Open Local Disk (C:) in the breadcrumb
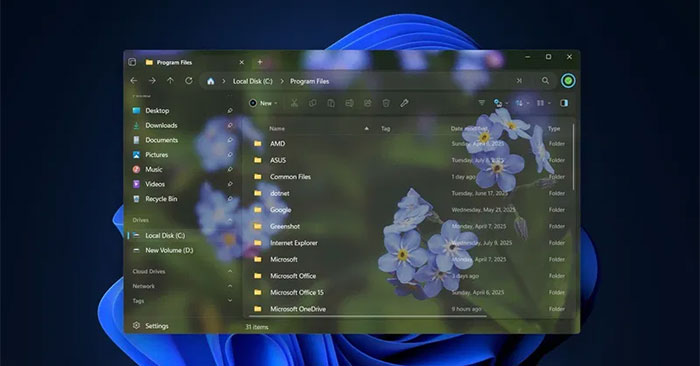 click(253, 81)
